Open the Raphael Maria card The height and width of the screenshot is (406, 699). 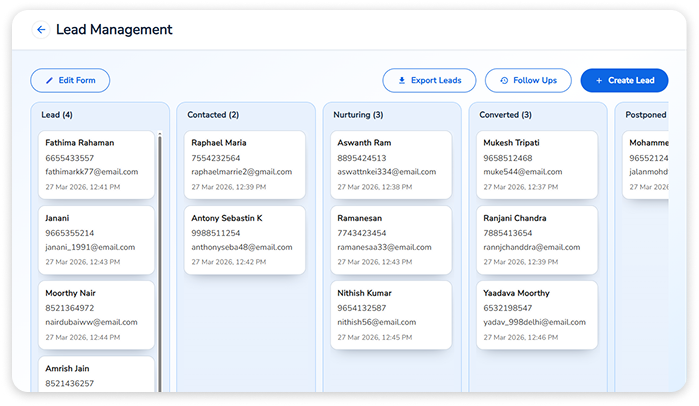click(245, 165)
